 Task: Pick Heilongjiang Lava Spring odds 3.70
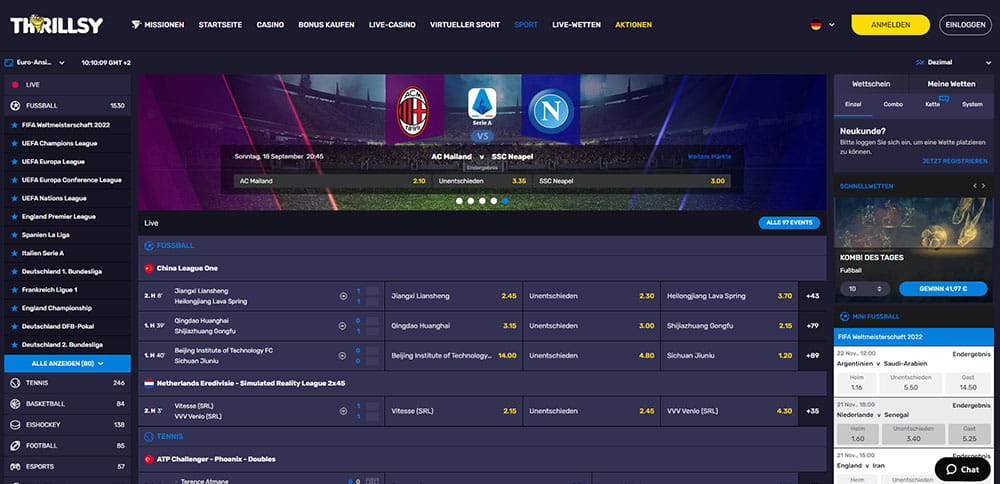(x=729, y=296)
